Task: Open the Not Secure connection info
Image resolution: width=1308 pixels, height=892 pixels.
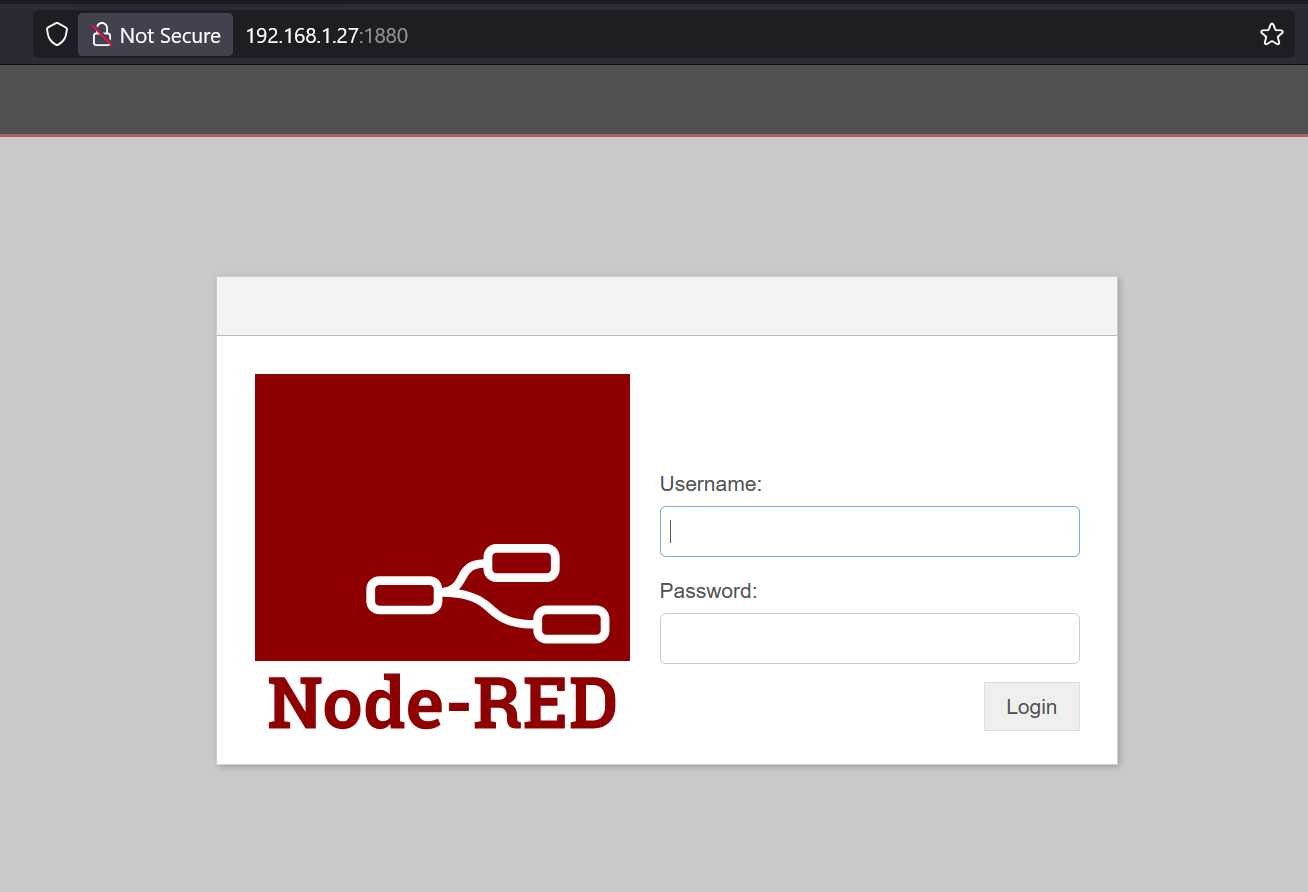Action: pos(156,35)
